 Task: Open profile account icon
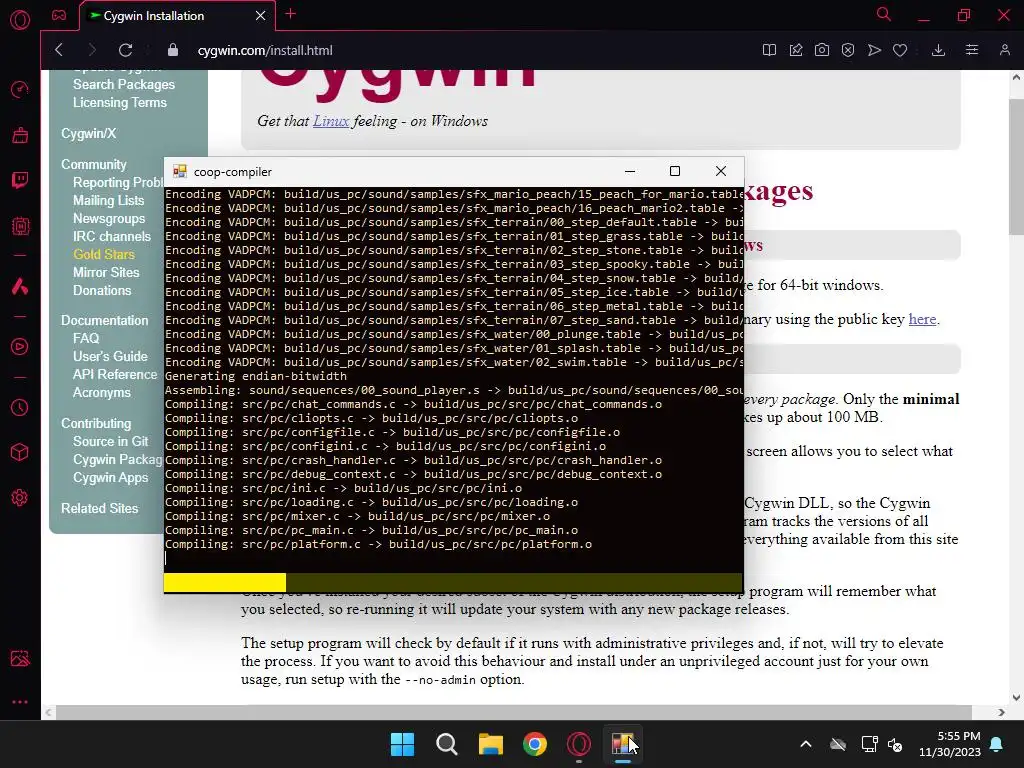tap(1004, 50)
